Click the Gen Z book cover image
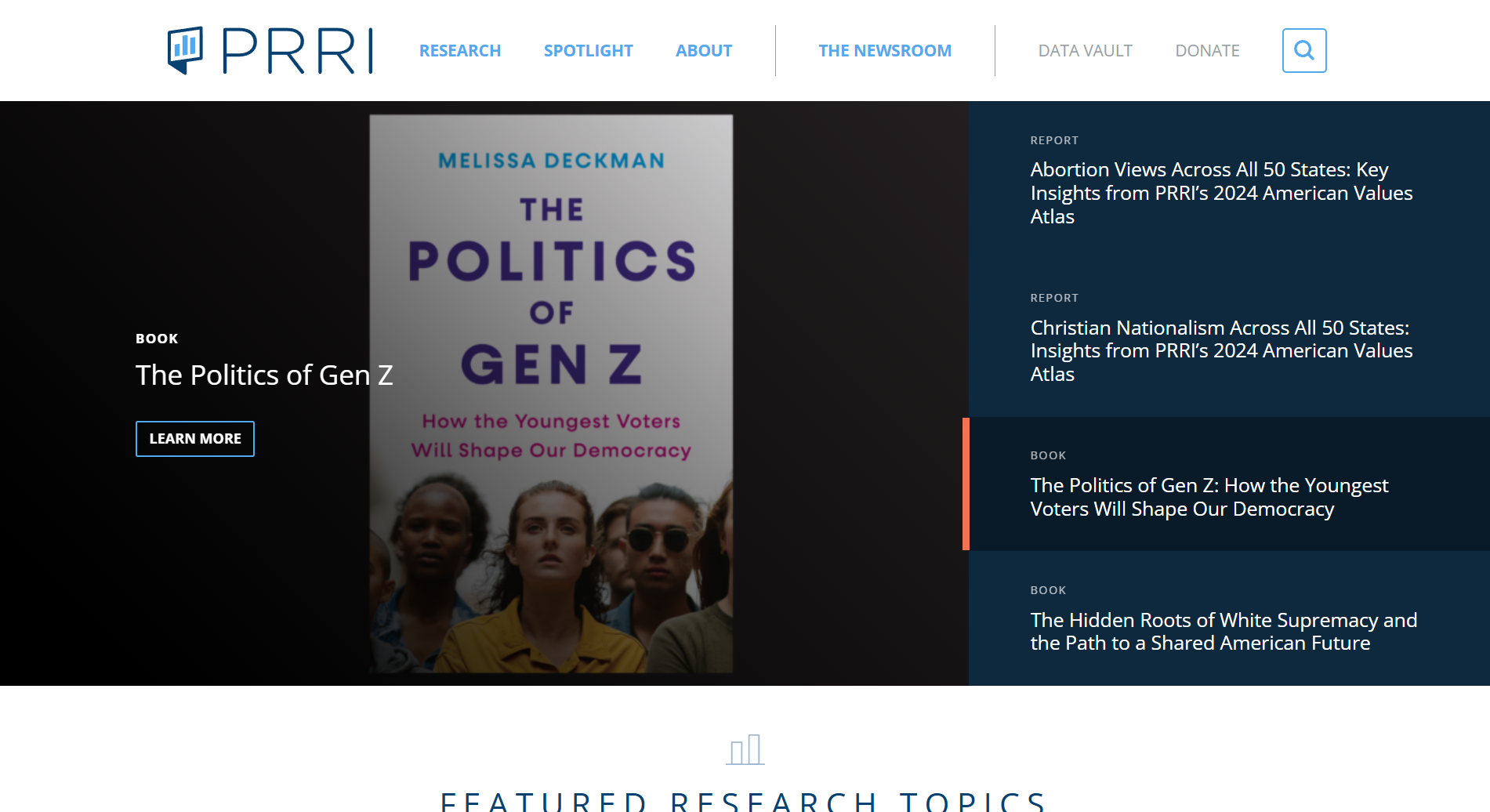Image resolution: width=1490 pixels, height=812 pixels. tap(551, 393)
